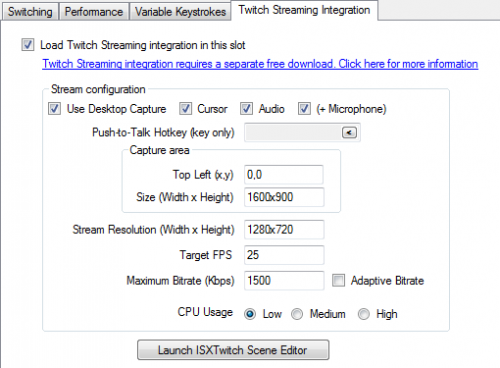The height and width of the screenshot is (368, 500).
Task: Launch ISXTwitch Scene Editor
Action: click(233, 350)
